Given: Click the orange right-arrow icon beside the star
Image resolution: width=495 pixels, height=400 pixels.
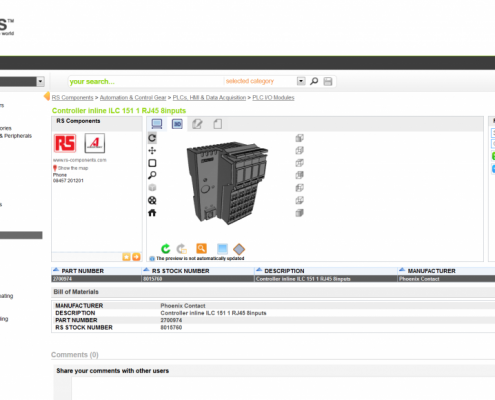Looking at the screenshot, I should pyautogui.click(x=136, y=257).
